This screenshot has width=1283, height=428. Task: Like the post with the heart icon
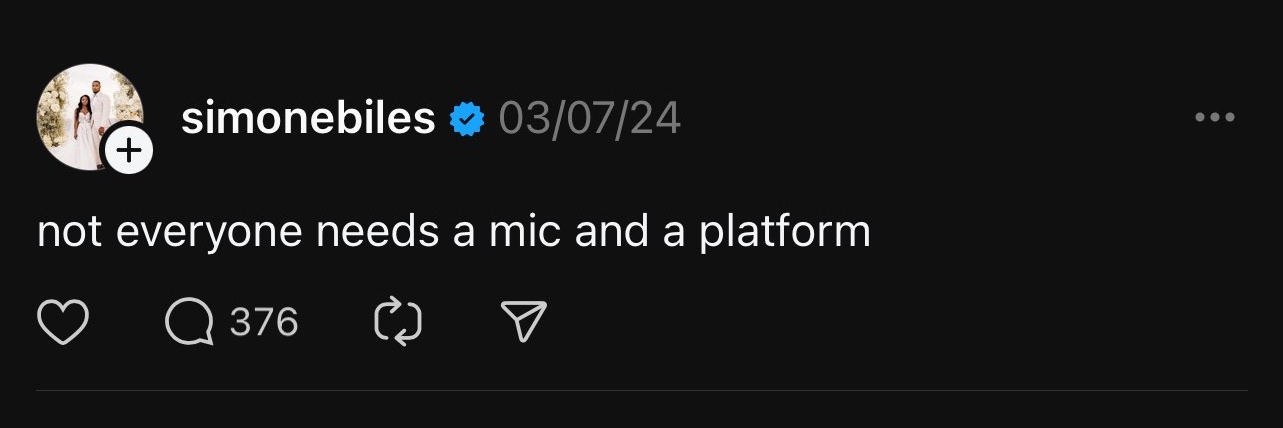[63, 322]
